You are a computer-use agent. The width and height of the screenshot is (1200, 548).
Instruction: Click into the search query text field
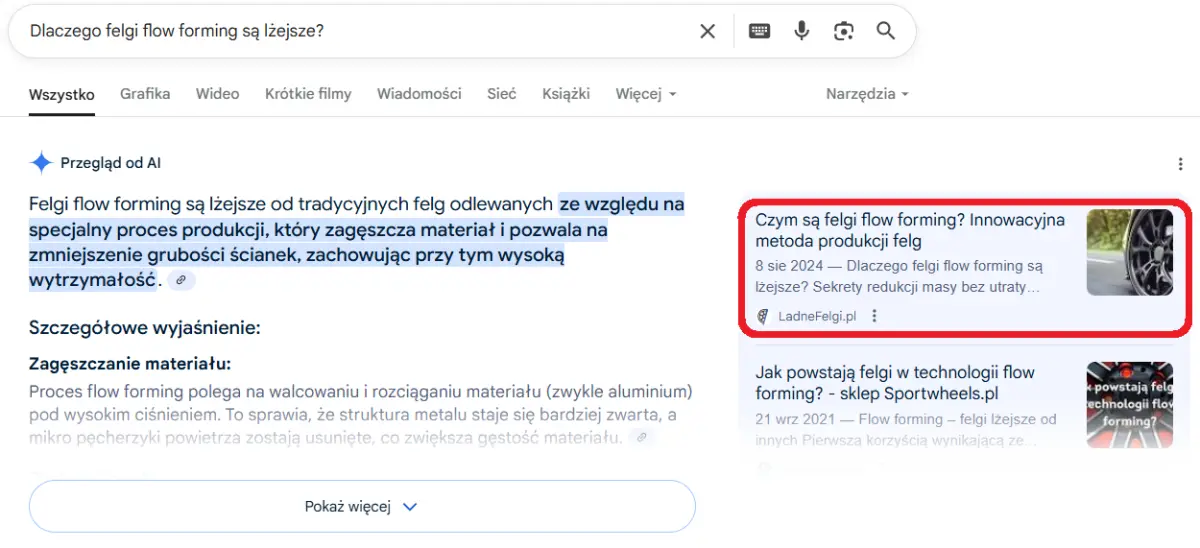(350, 31)
